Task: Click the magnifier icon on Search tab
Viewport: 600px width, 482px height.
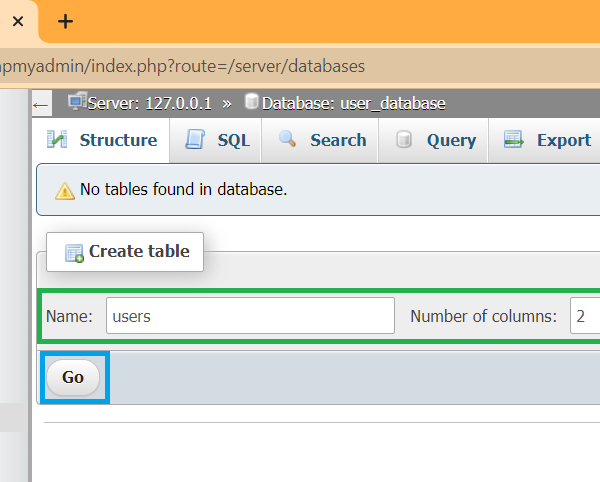Action: tap(288, 140)
